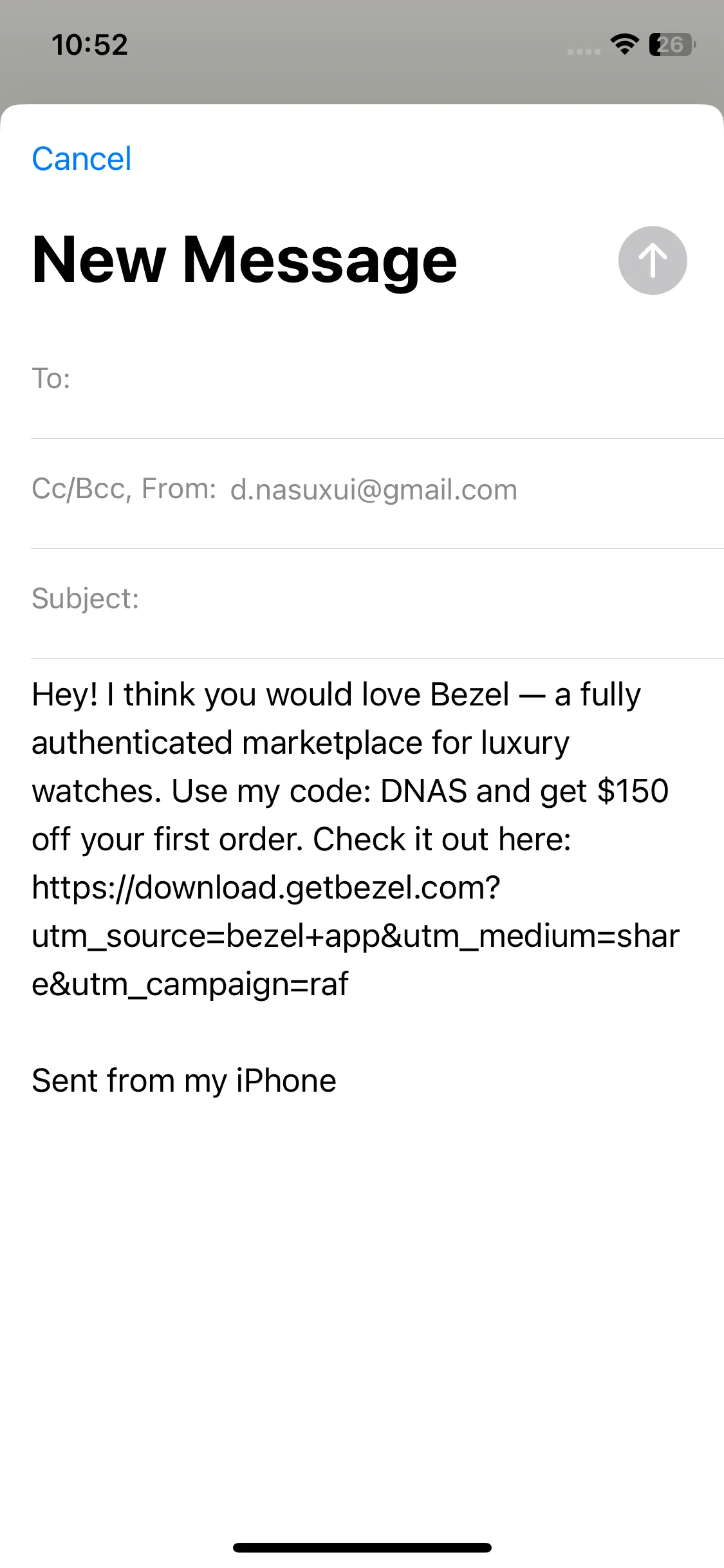Place cursor at 'Sent from my iPhone'
The height and width of the screenshot is (1568, 724).
pyautogui.click(x=184, y=1081)
